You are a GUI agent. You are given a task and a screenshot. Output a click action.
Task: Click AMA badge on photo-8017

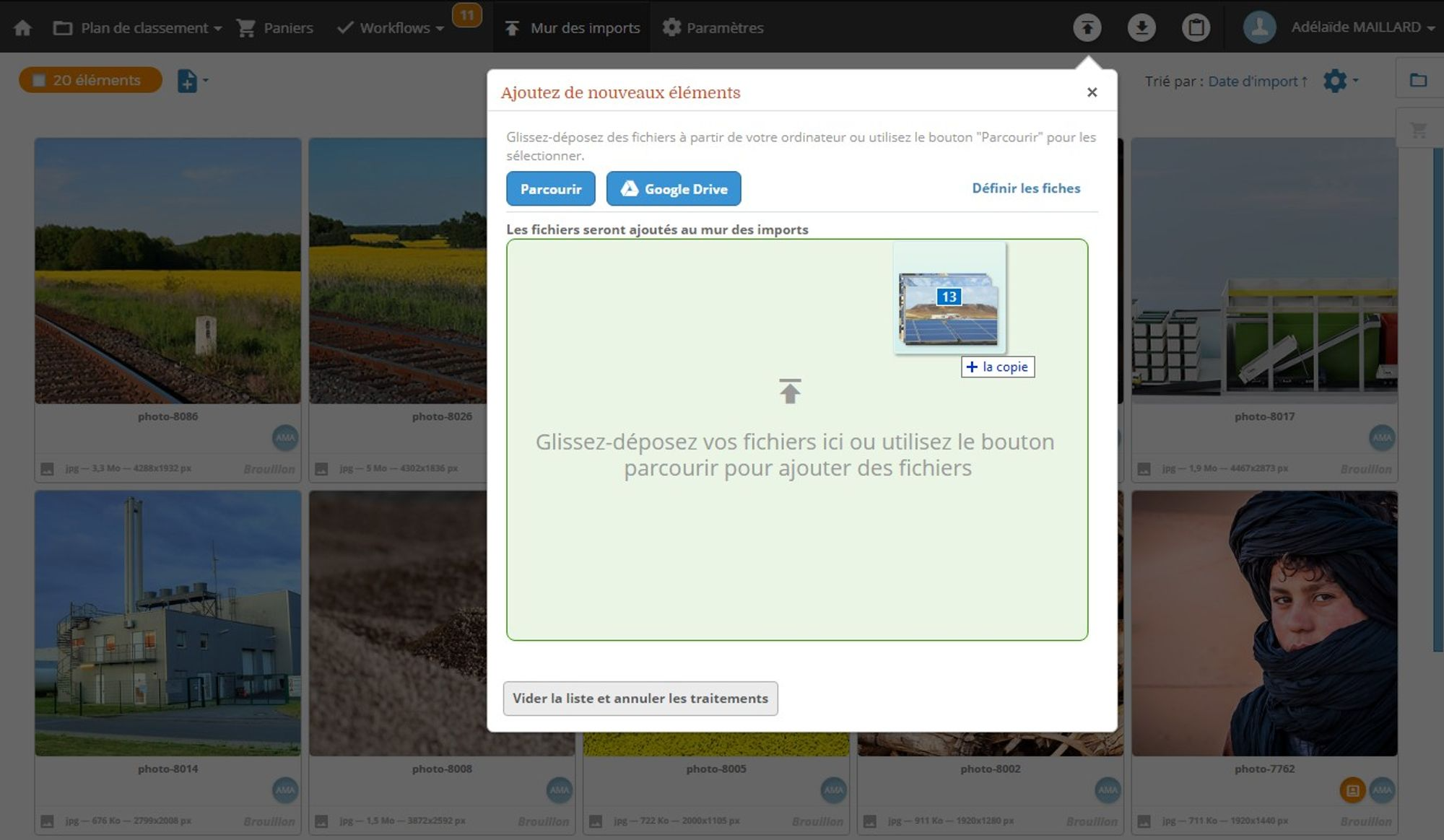(x=1382, y=437)
